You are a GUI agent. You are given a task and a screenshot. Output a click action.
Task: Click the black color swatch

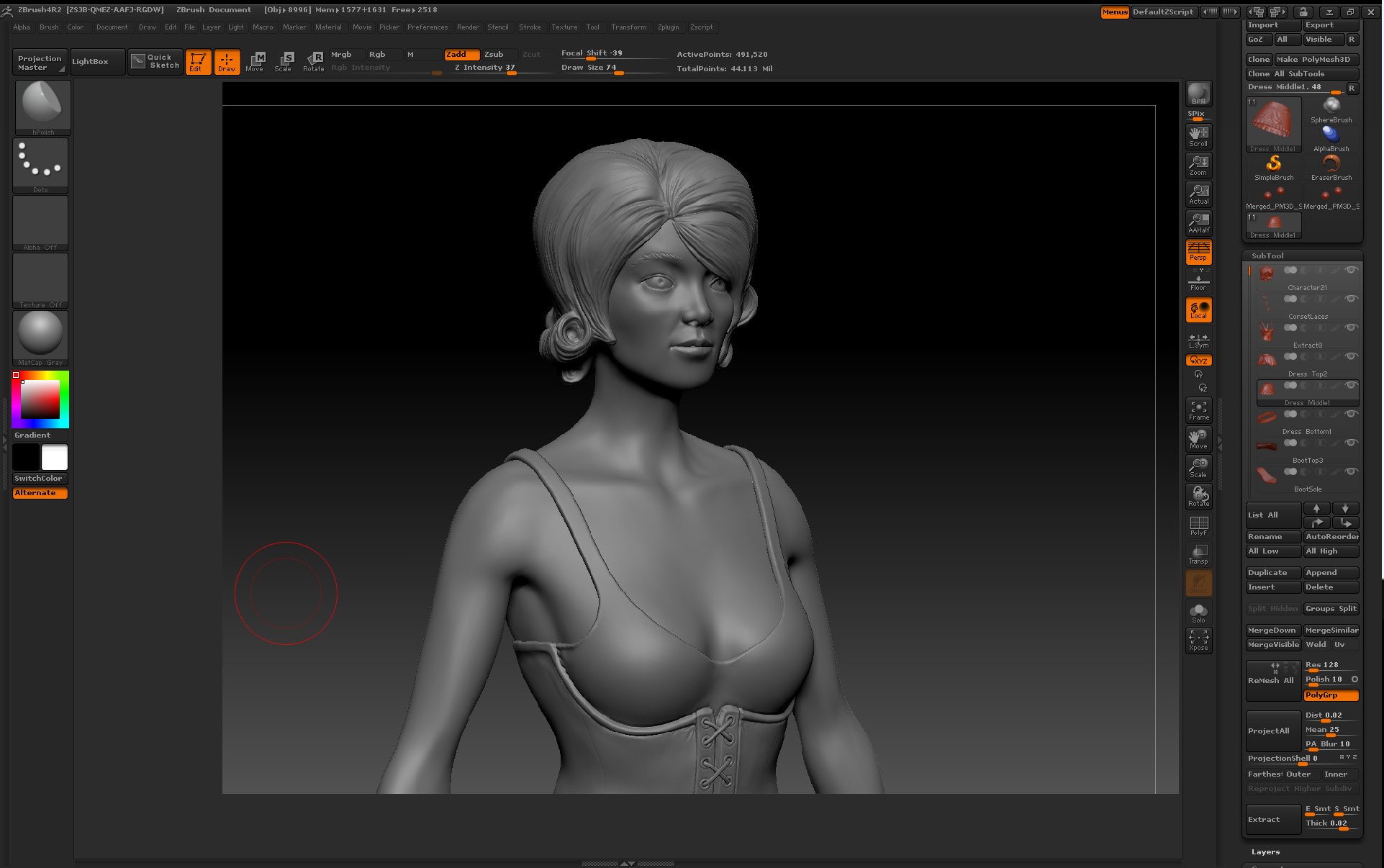pos(26,458)
